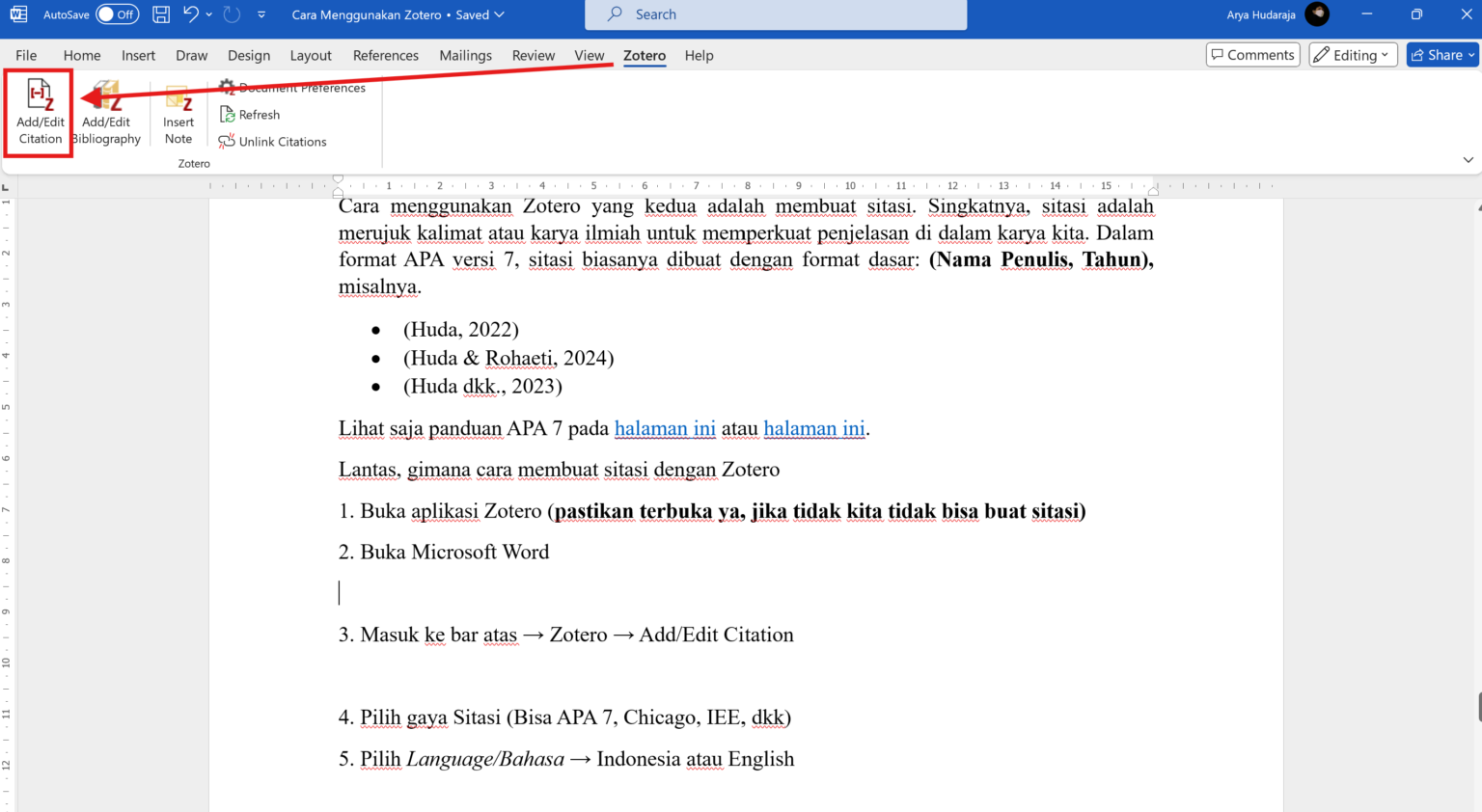The image size is (1482, 812).
Task: Refresh Zotero citations
Action: tap(250, 114)
